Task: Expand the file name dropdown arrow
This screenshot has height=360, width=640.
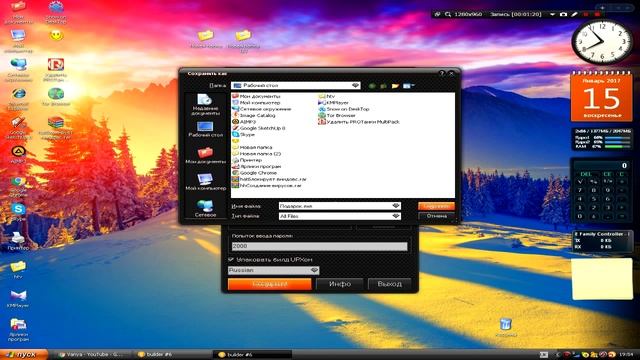Action: 396,206
